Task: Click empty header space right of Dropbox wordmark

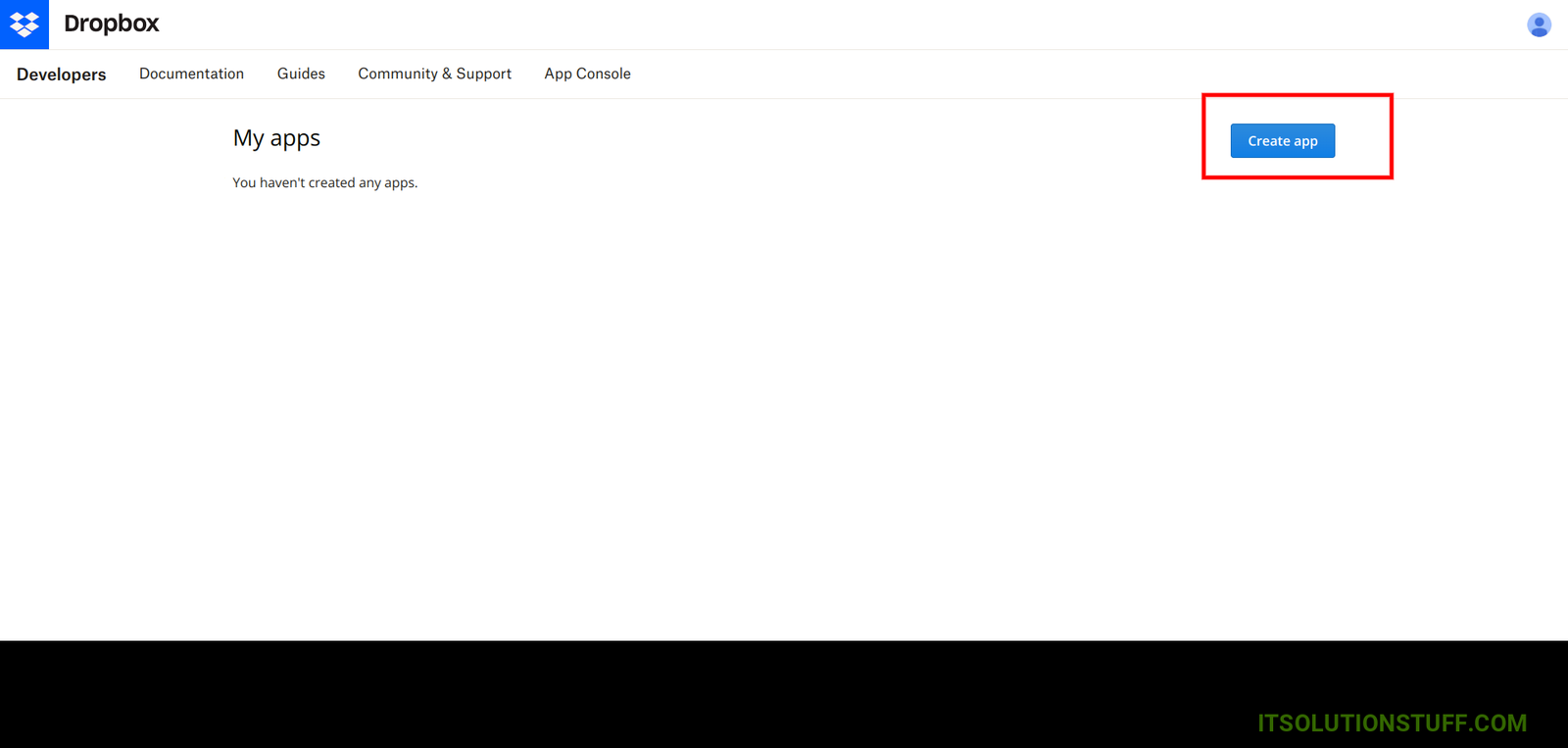Action: click(784, 25)
